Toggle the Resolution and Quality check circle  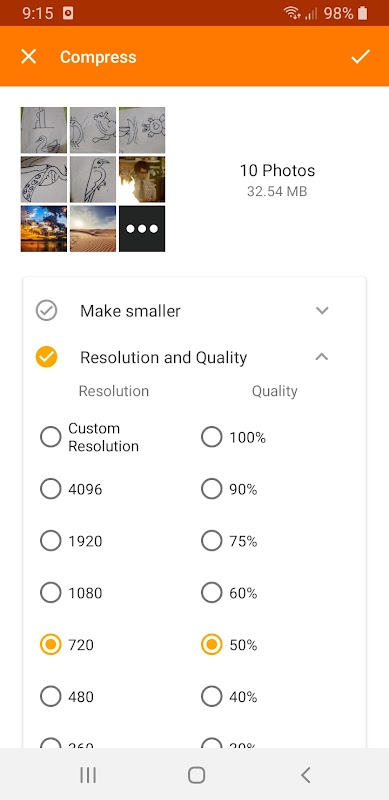click(x=46, y=357)
